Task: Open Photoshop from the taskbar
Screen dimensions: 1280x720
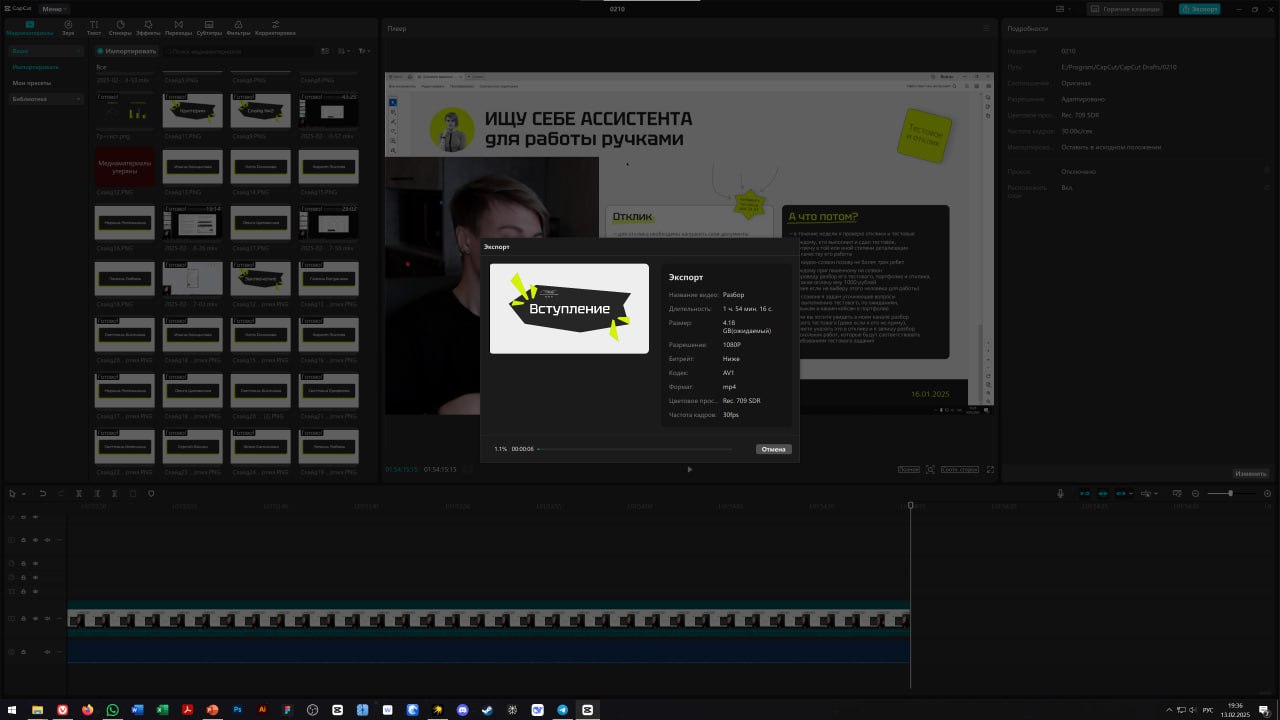Action: click(x=238, y=709)
